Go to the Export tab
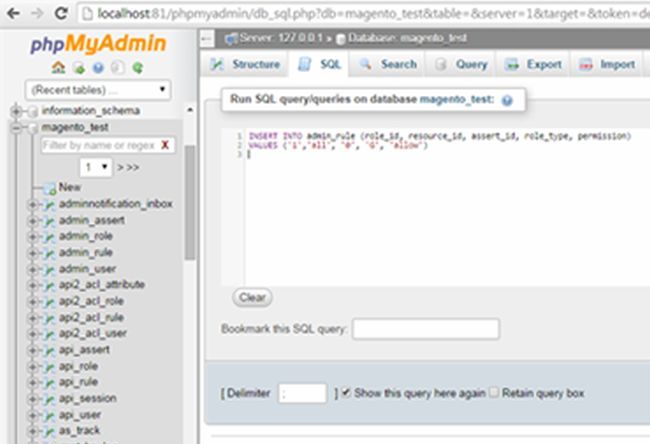The image size is (650, 444). pyautogui.click(x=533, y=64)
